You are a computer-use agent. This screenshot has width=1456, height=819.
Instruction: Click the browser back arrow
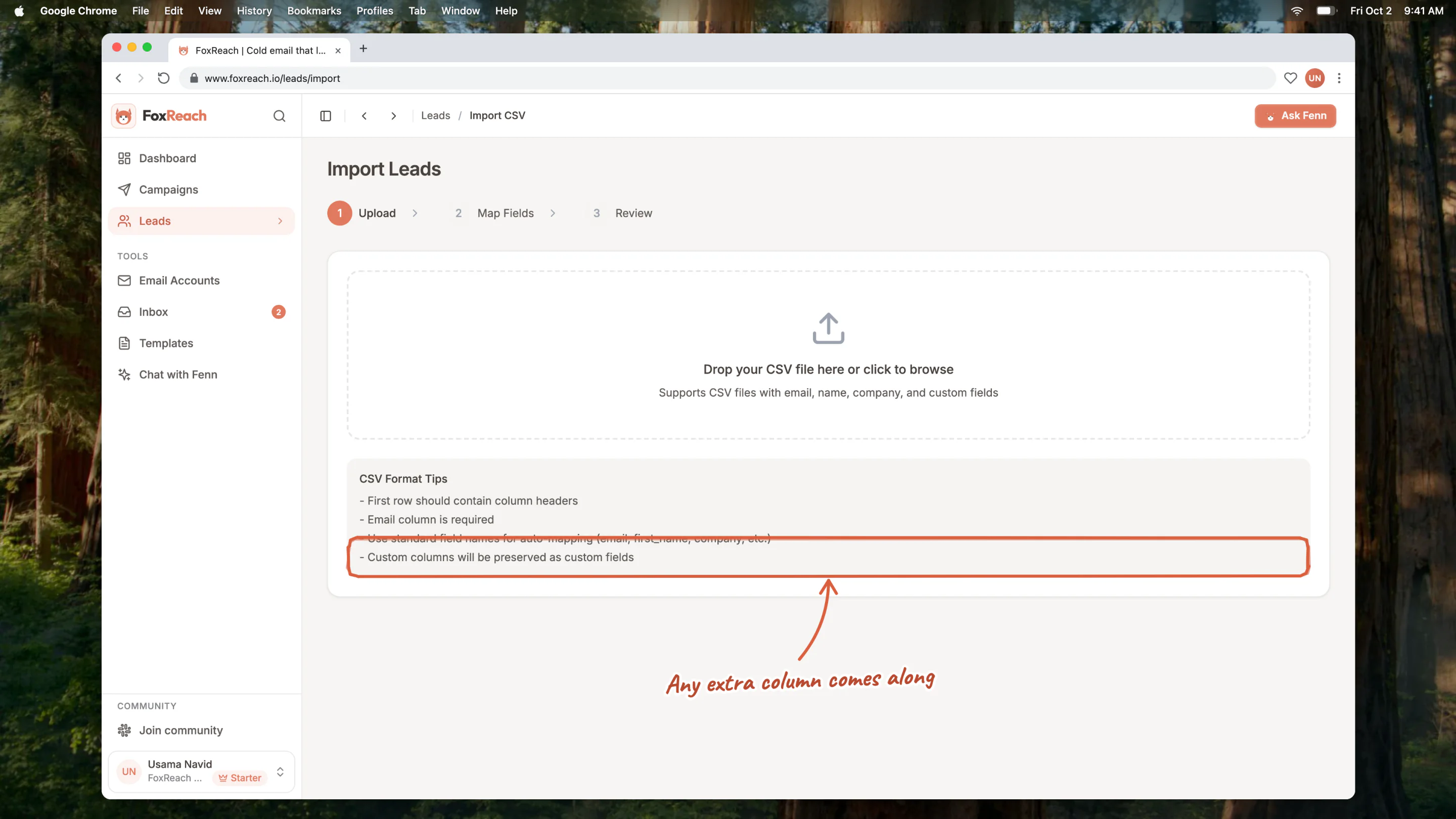[x=119, y=78]
